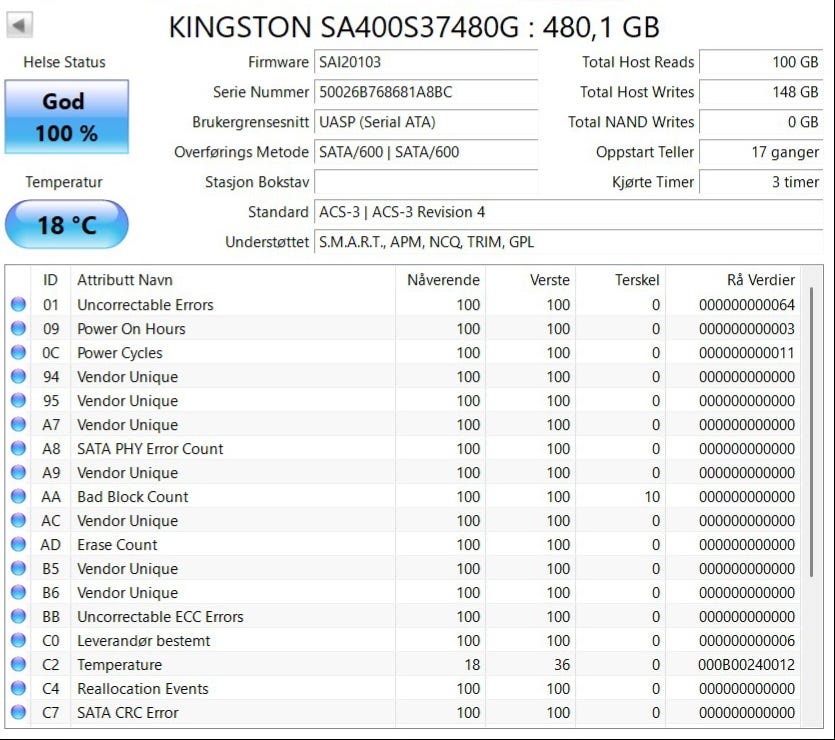Click the attribute list vertical scrollbar
The image size is (835, 740).
(x=812, y=432)
